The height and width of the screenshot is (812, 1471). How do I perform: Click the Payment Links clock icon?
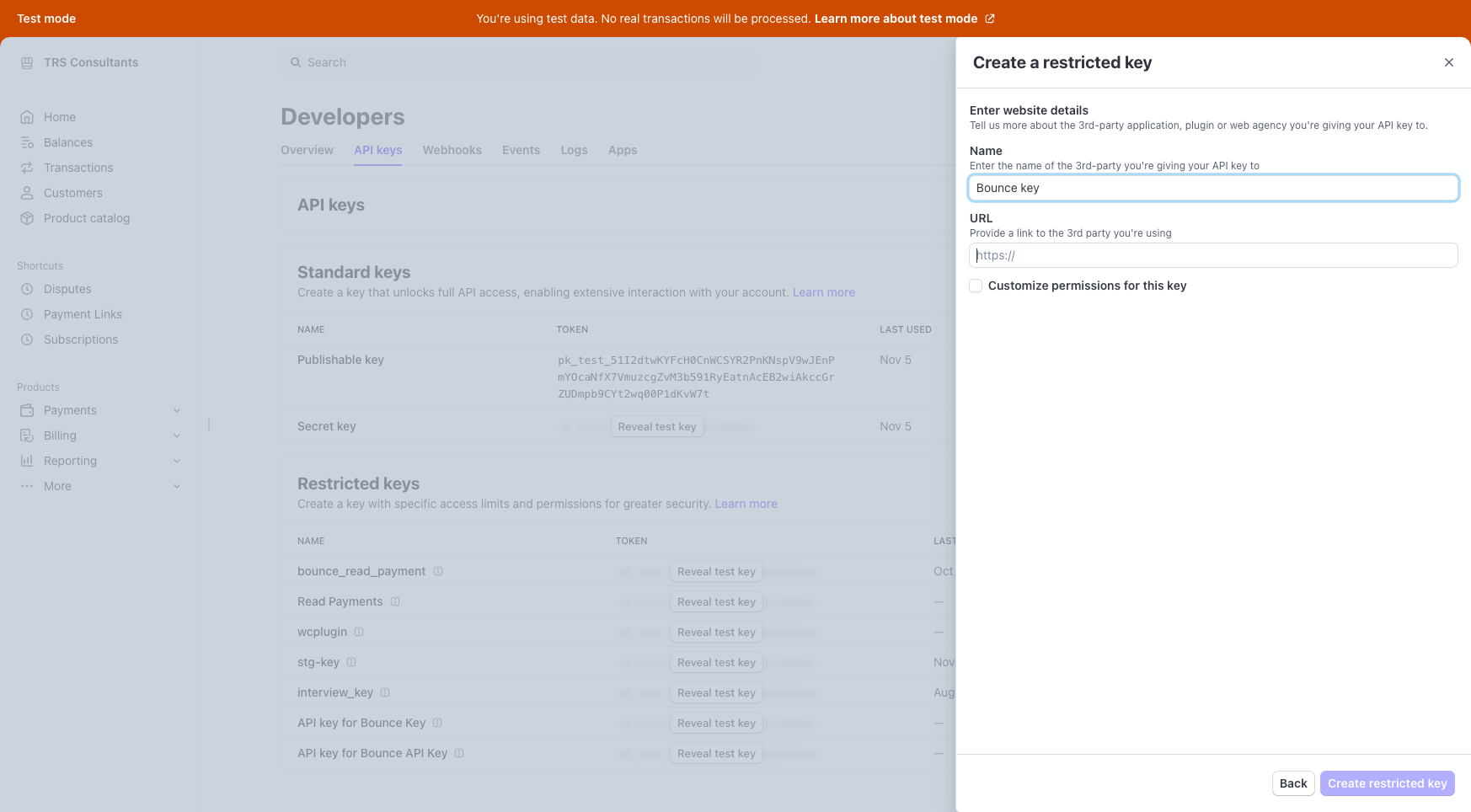27,314
